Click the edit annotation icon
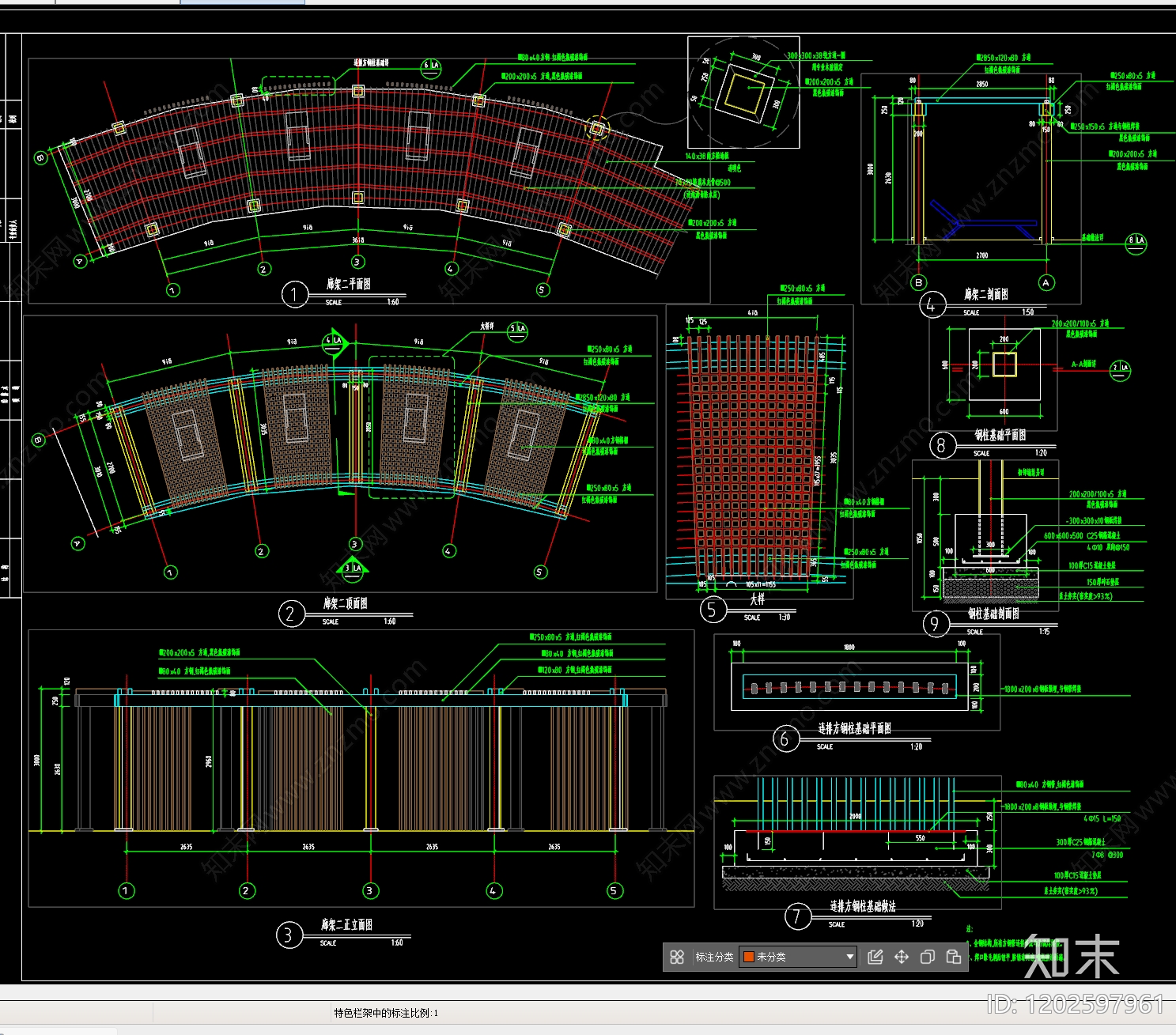The height and width of the screenshot is (1035, 1176). (875, 957)
